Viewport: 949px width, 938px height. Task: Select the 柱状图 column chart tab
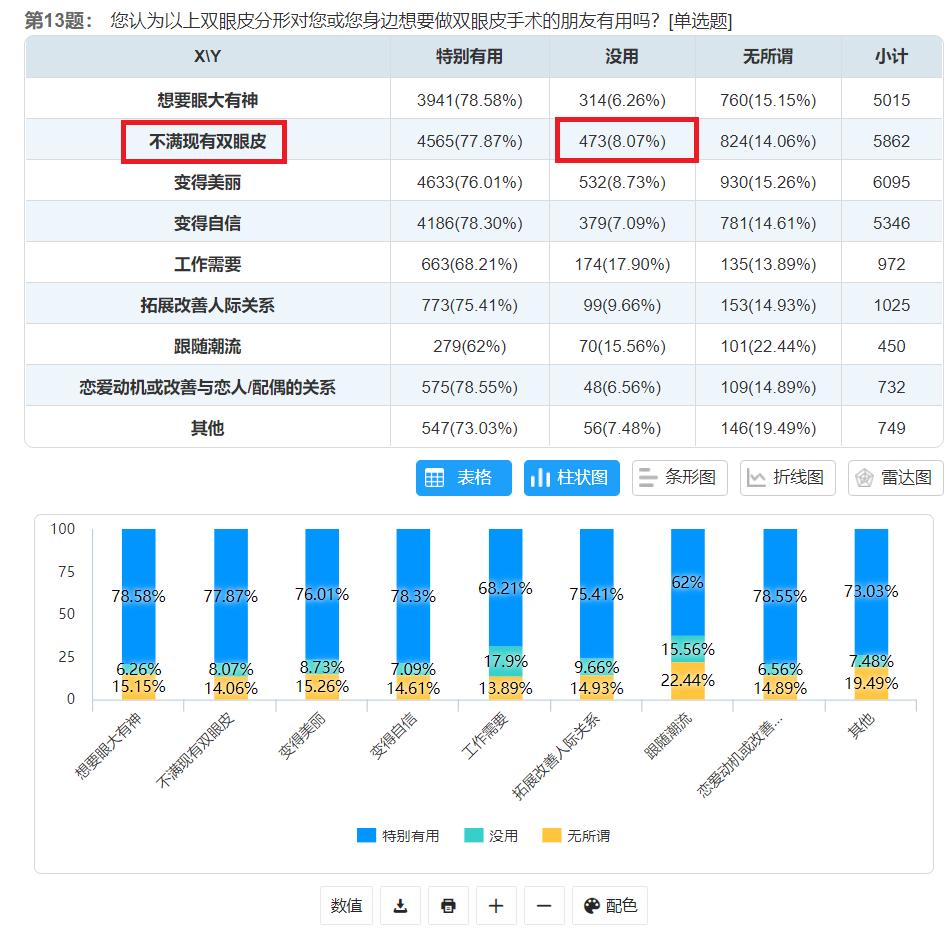click(571, 477)
